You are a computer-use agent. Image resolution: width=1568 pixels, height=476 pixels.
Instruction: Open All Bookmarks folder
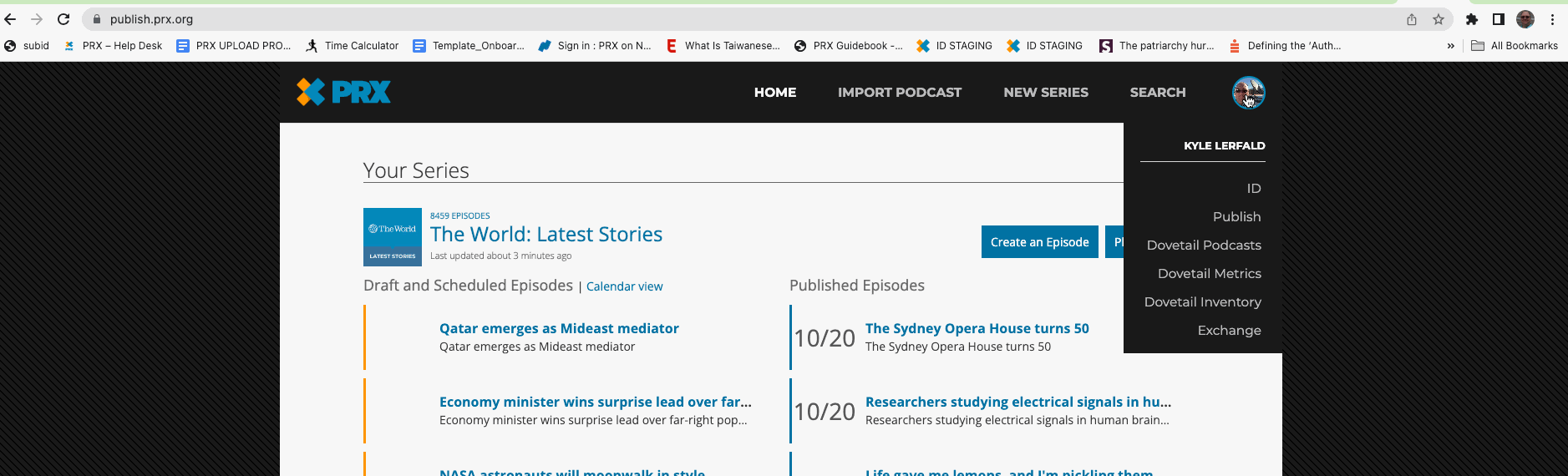(1515, 46)
